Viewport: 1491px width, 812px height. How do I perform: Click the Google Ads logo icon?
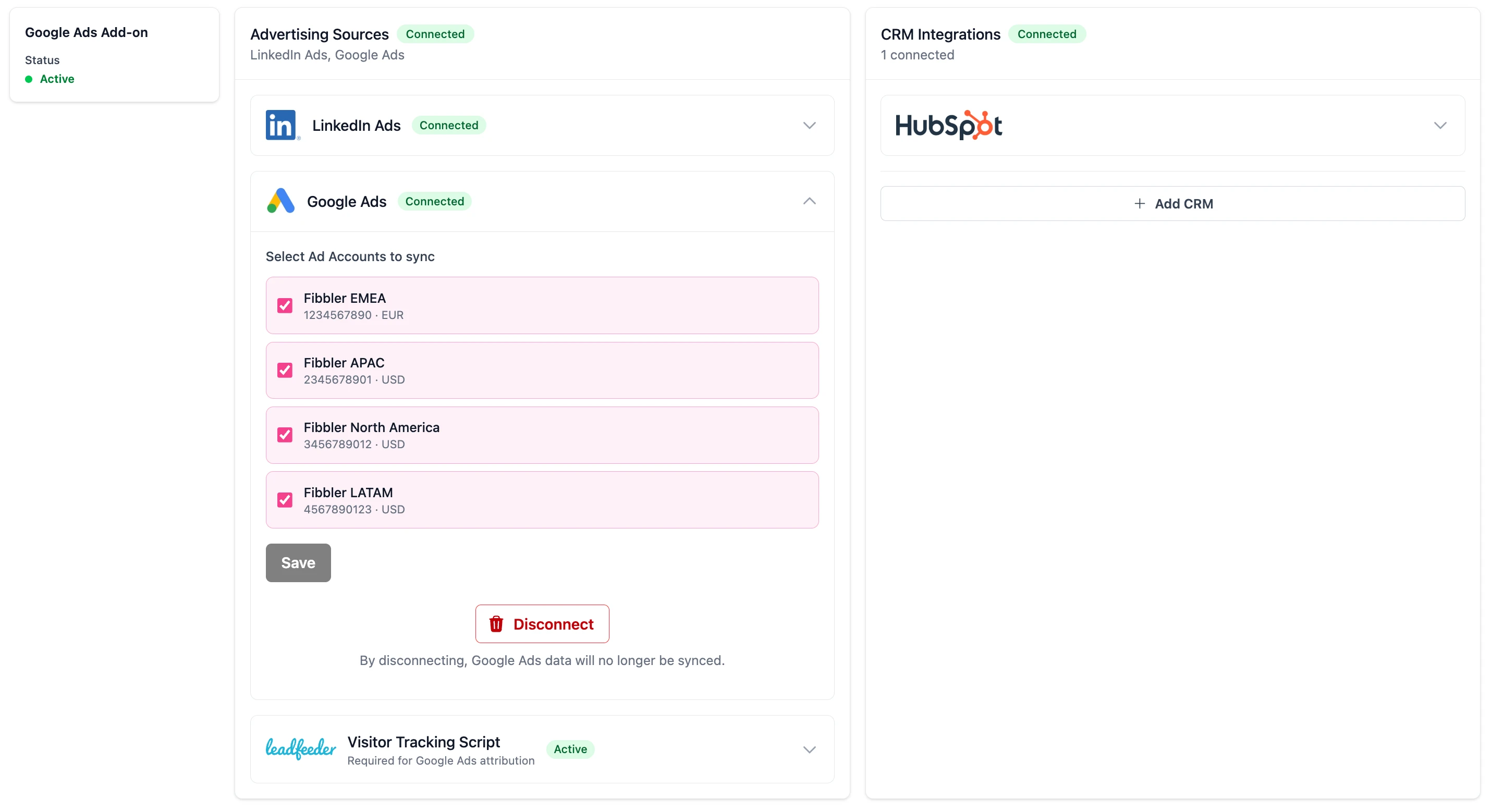[x=280, y=201]
